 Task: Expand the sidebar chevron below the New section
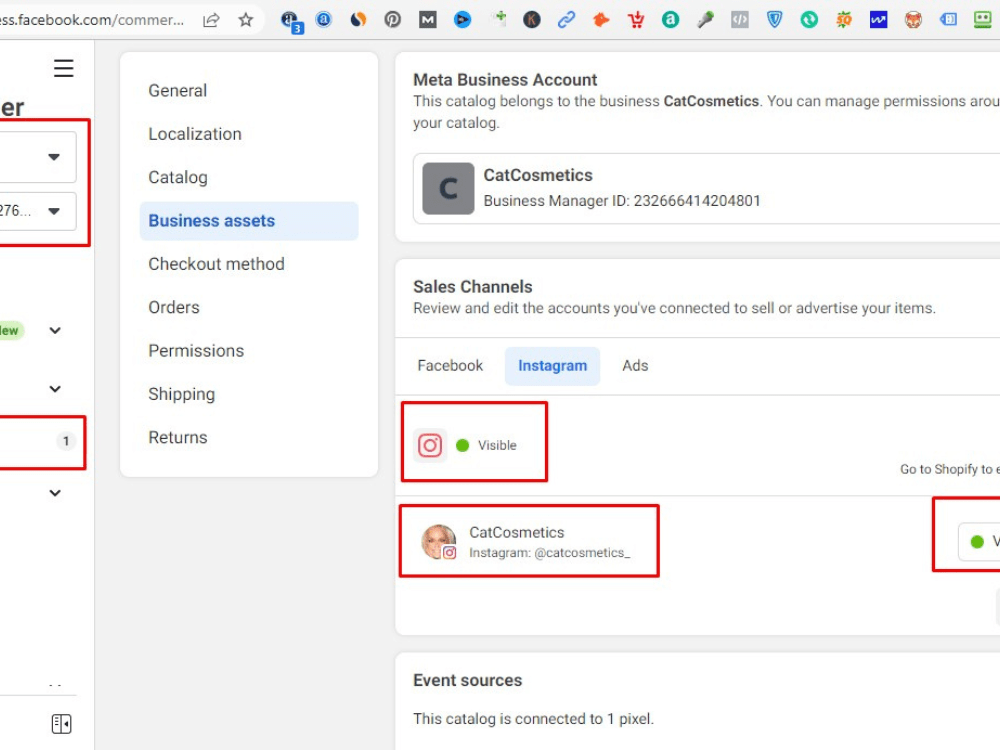coord(55,388)
